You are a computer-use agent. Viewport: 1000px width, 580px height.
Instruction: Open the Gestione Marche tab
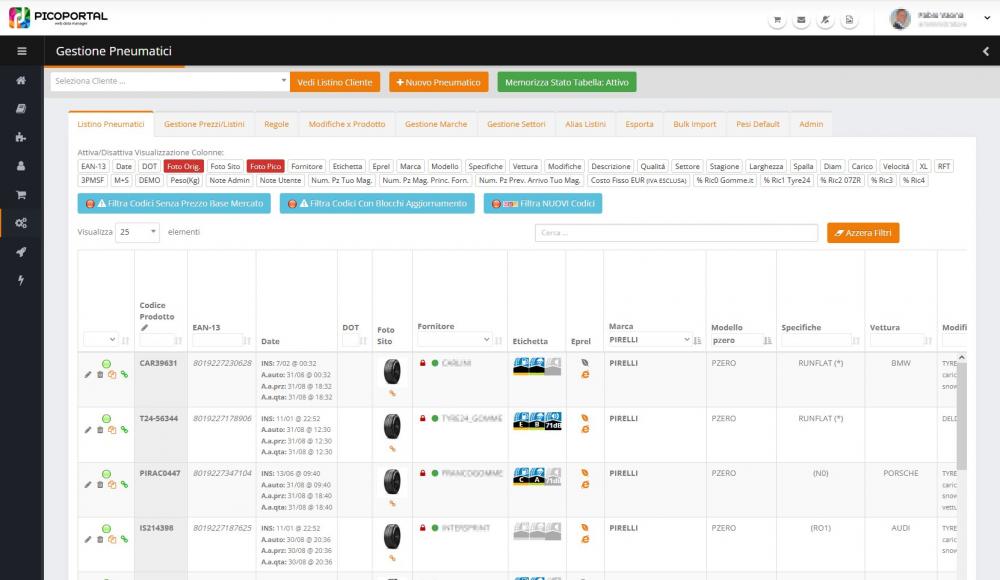pyautogui.click(x=436, y=124)
